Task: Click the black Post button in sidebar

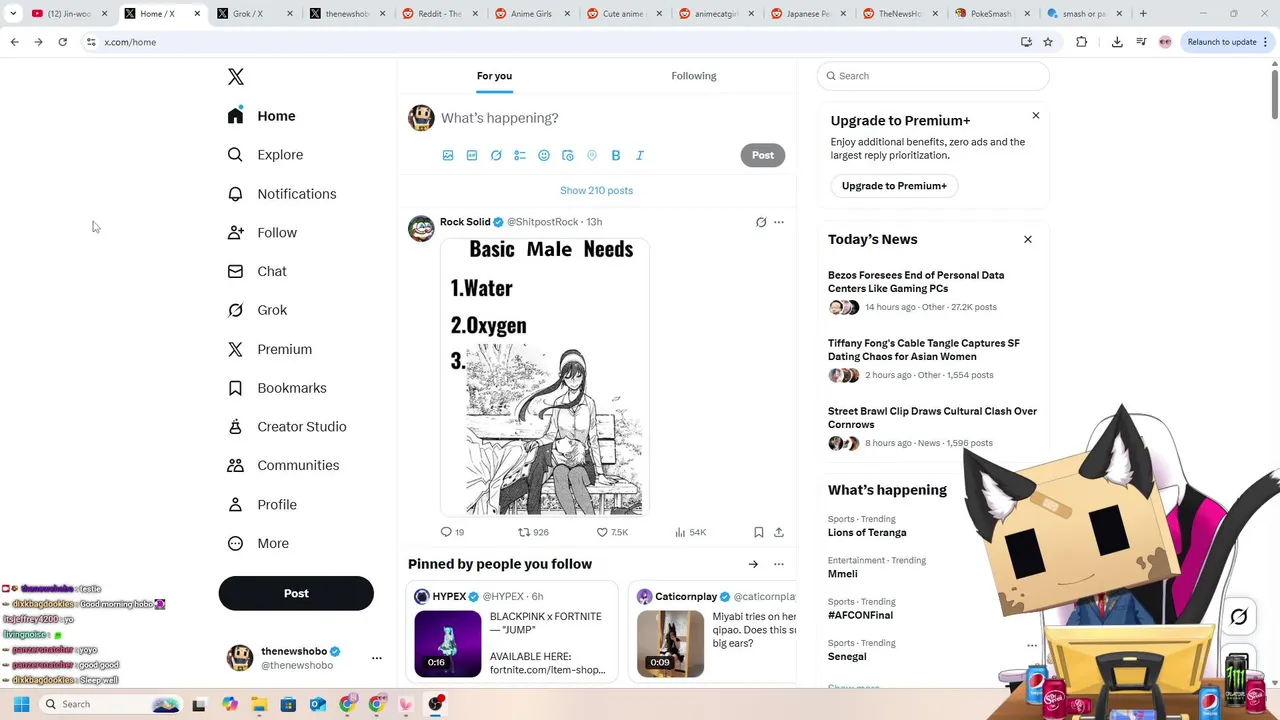Action: (x=296, y=593)
